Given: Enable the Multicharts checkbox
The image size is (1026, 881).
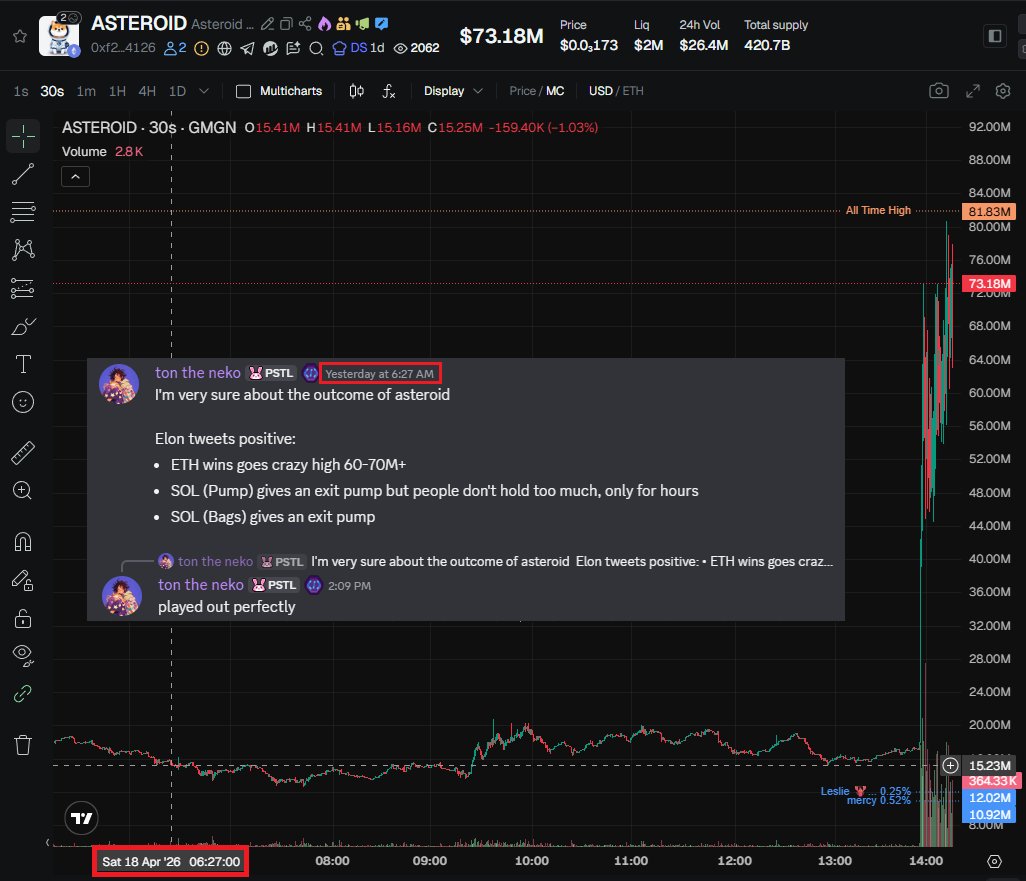Looking at the screenshot, I should [x=243, y=91].
